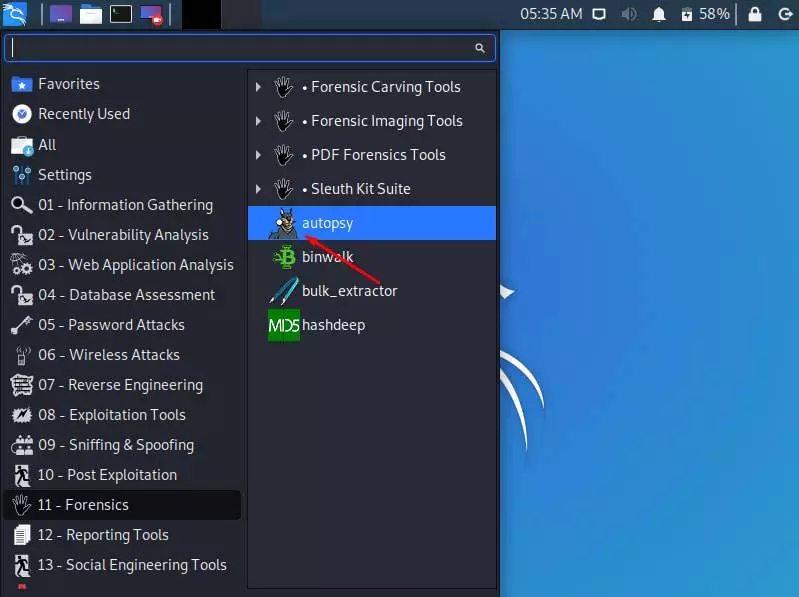Image resolution: width=799 pixels, height=597 pixels.
Task: Expand the Forensic Carving Tools submenu
Action: point(258,87)
